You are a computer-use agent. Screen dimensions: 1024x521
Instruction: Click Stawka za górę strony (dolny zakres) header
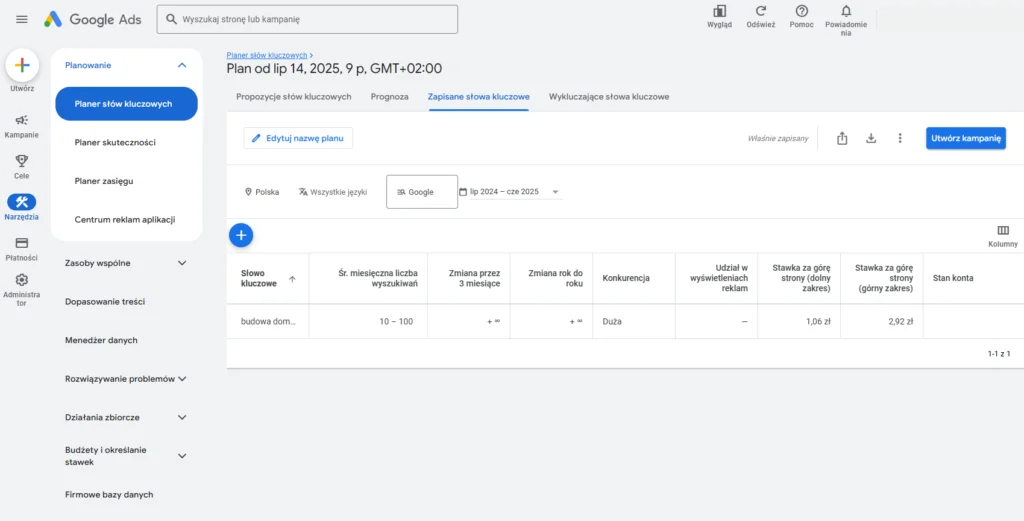pyautogui.click(x=801, y=278)
